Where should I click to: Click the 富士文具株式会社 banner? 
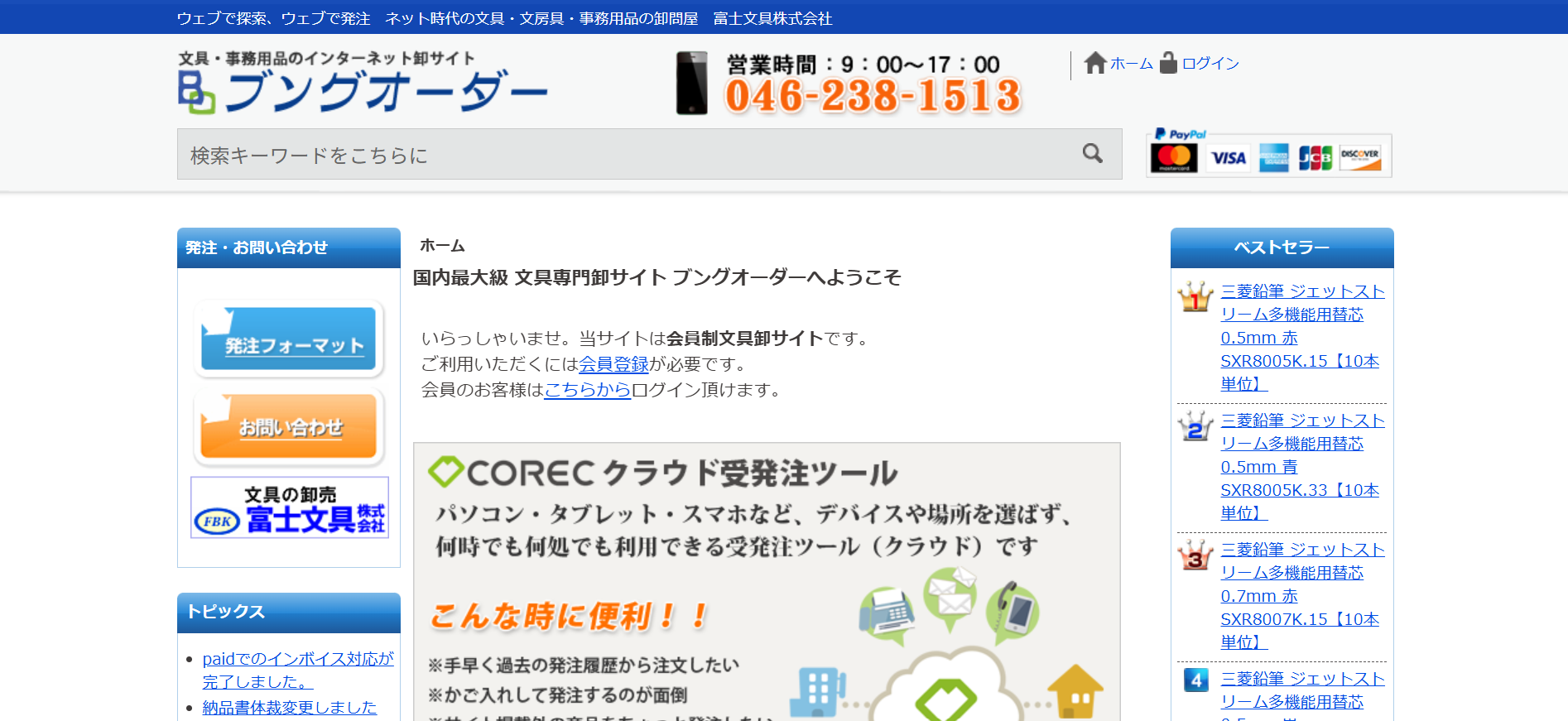tap(289, 507)
